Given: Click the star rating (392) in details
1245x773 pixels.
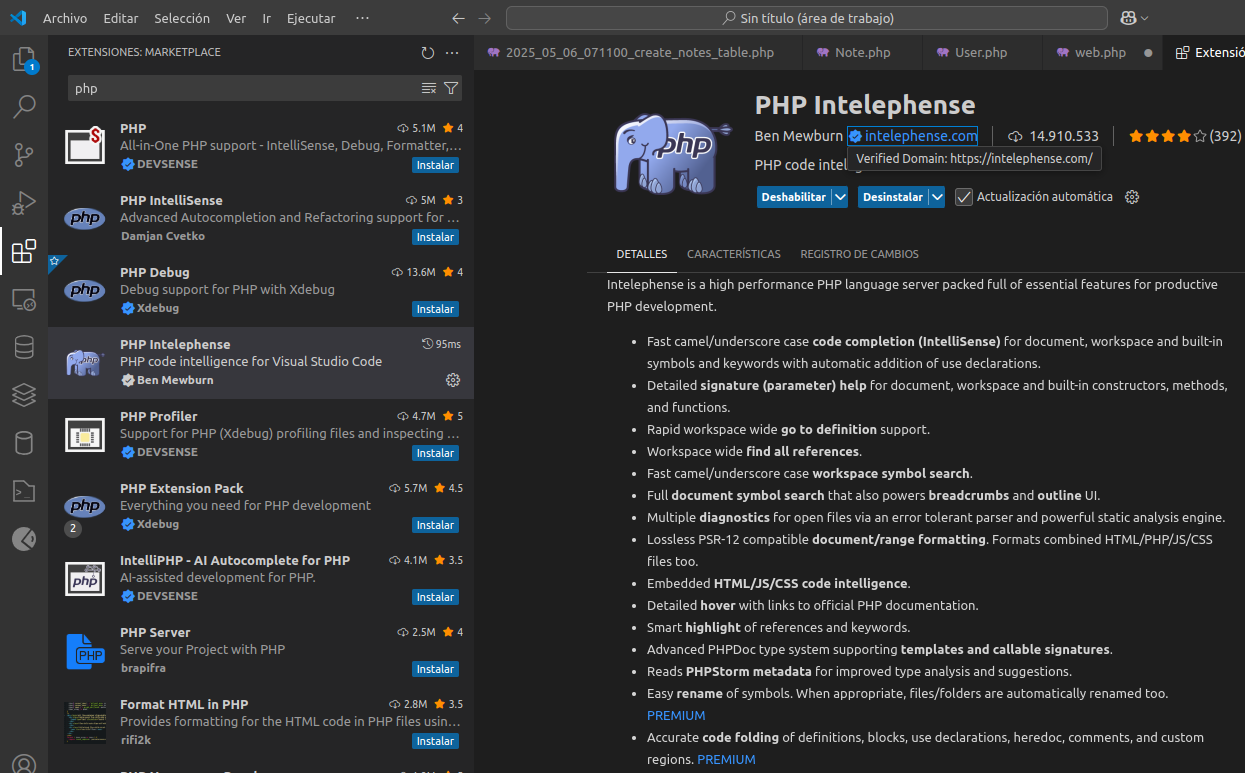Looking at the screenshot, I should click(1185, 136).
